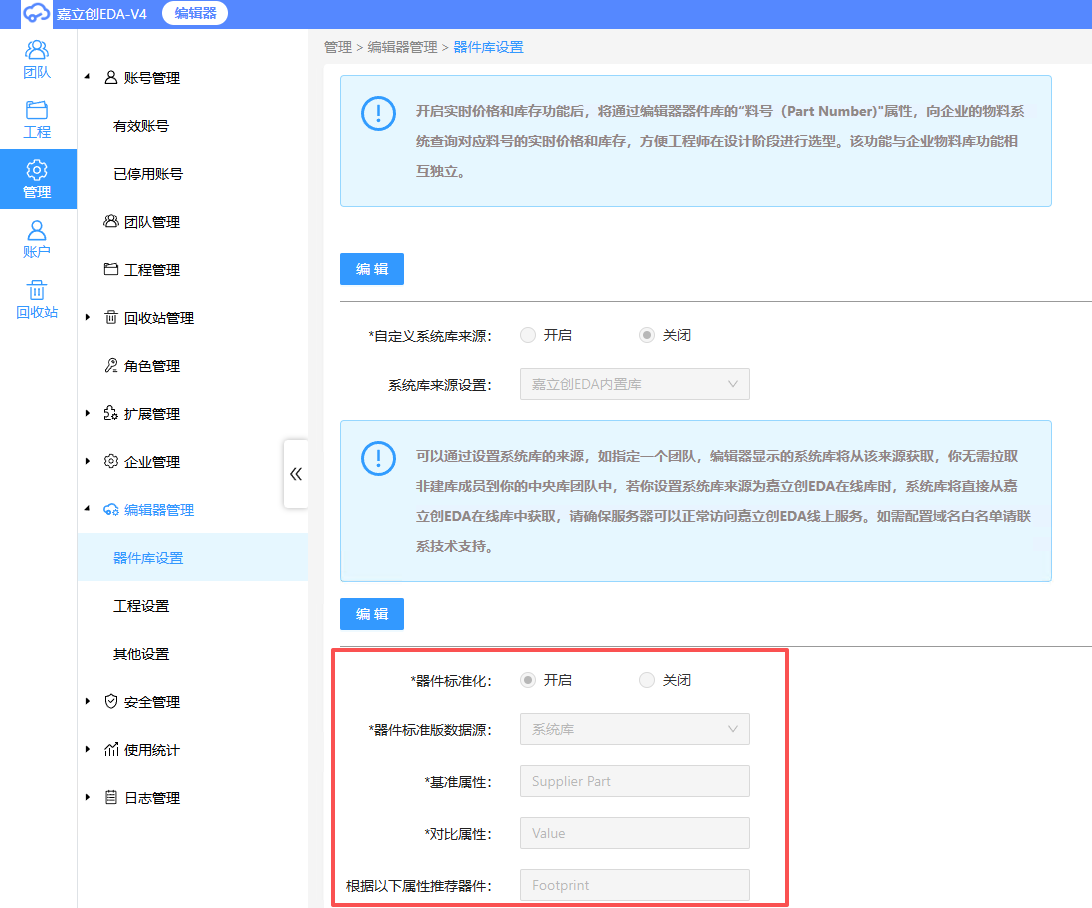
Task: Collapse the 账号管理 tree arrow
Action: tap(88, 77)
